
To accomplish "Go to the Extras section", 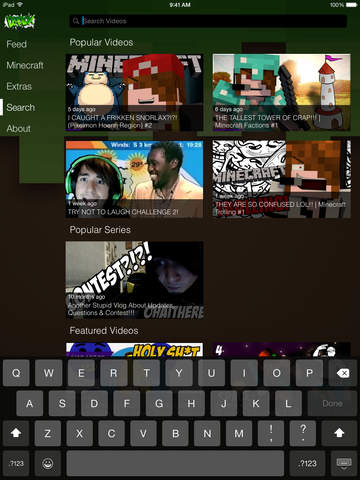I will (19, 86).
